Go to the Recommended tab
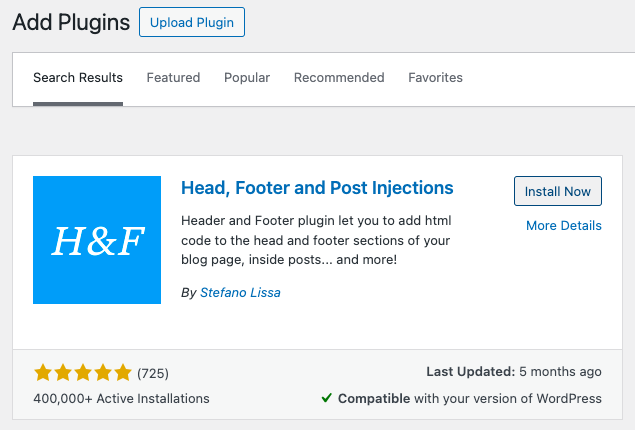This screenshot has width=635, height=430. pos(339,78)
